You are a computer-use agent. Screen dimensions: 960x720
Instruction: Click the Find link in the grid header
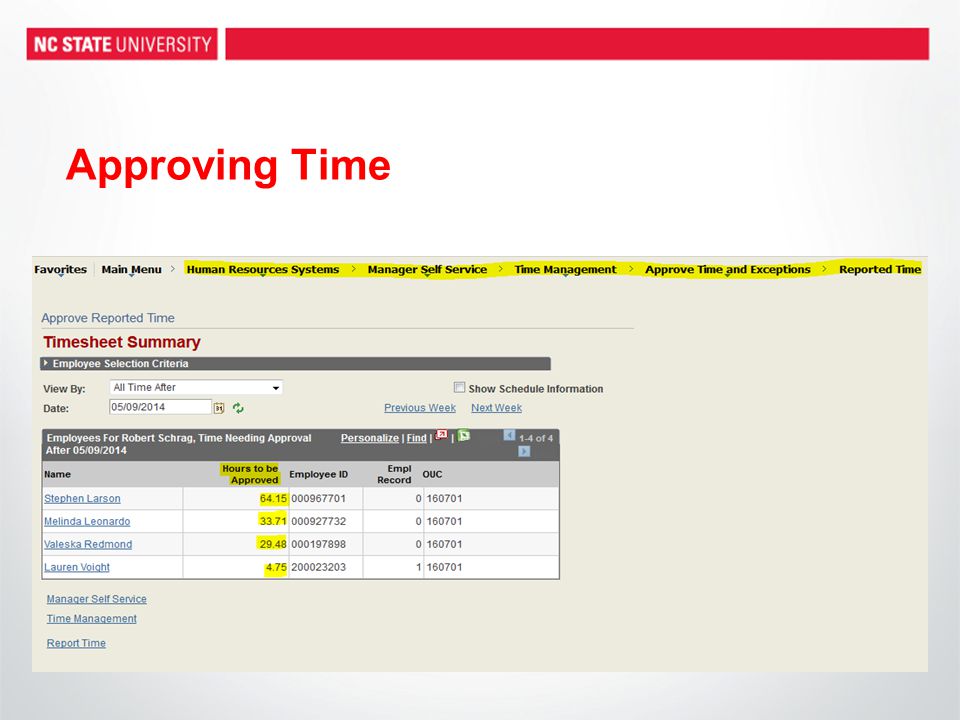coord(416,438)
